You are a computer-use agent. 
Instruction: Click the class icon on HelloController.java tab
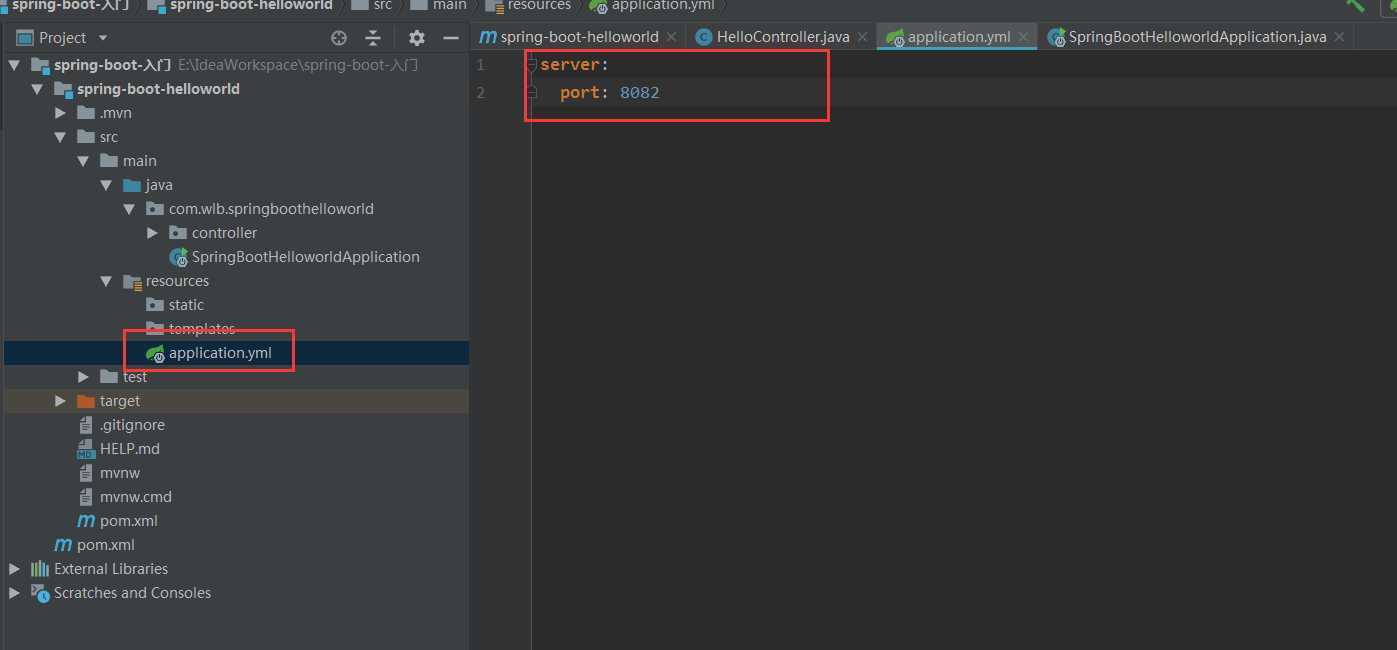tap(703, 37)
